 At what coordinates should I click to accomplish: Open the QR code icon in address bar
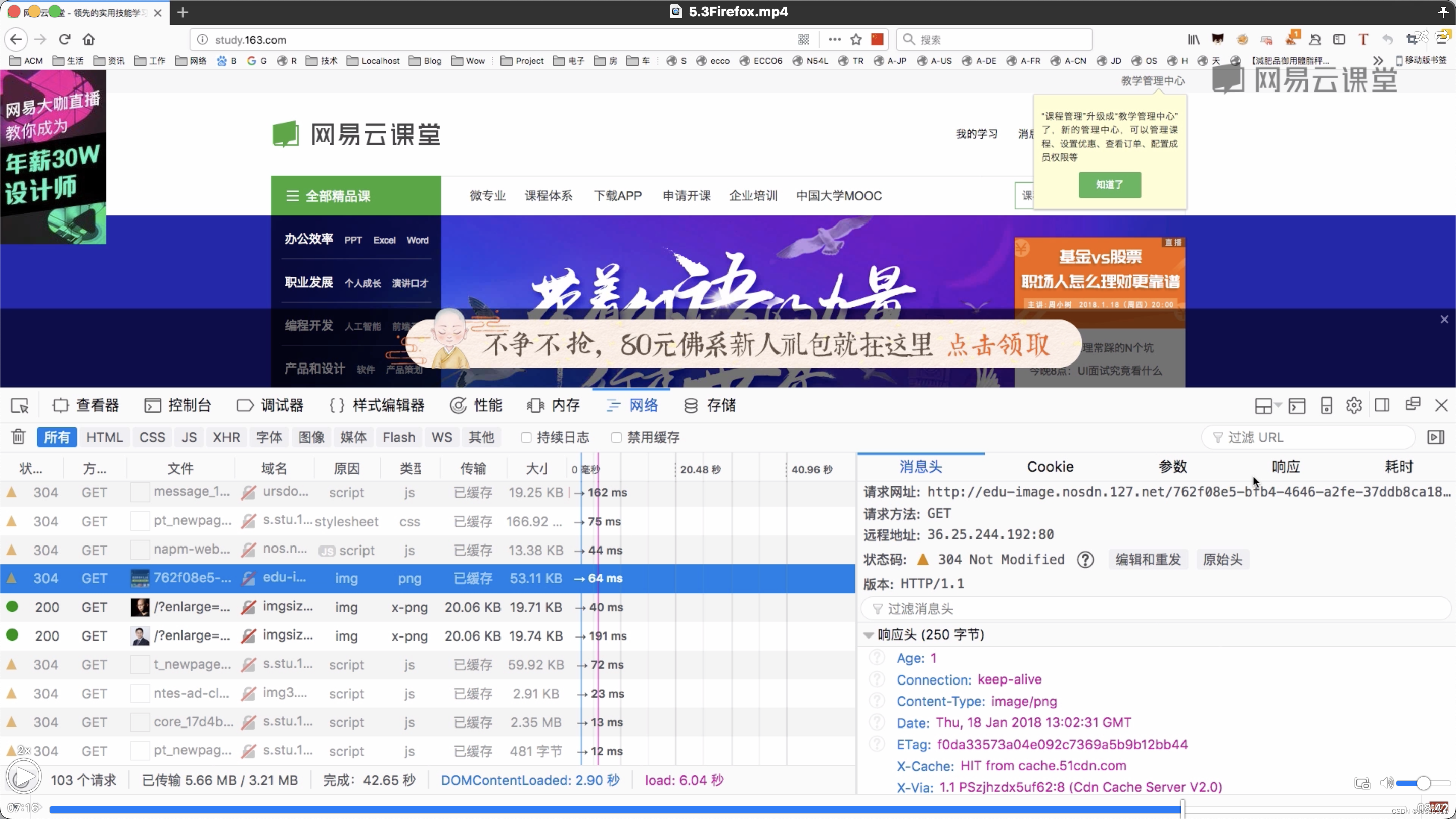[x=804, y=39]
